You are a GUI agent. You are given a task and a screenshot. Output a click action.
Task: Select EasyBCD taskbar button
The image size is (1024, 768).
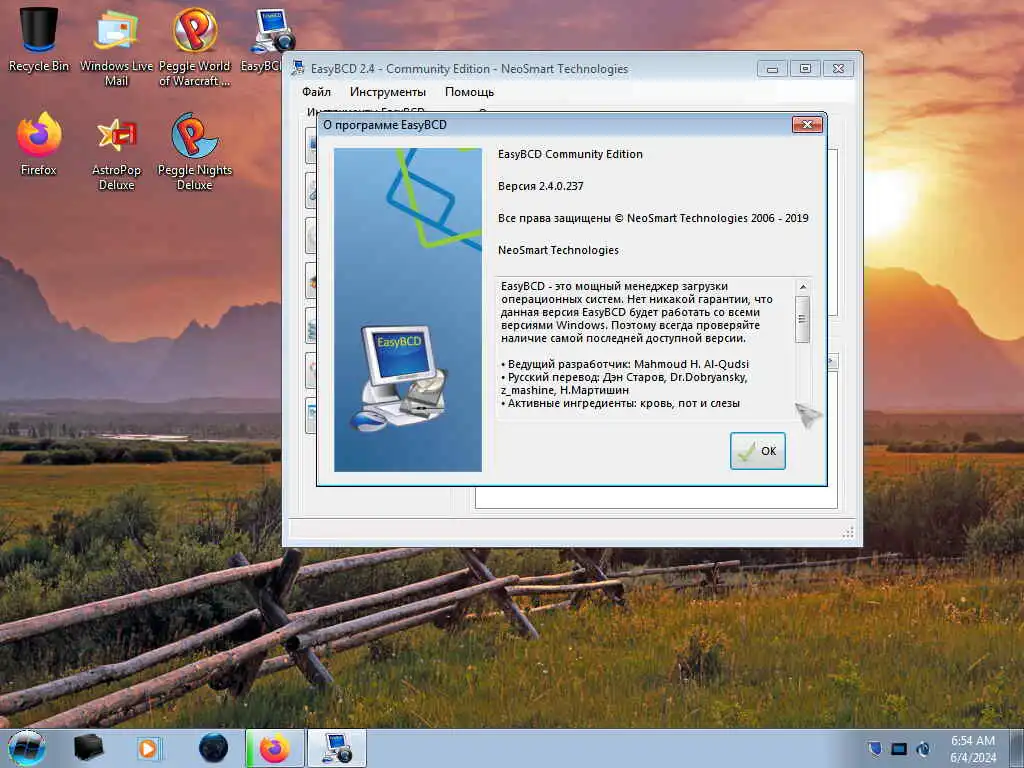pyautogui.click(x=337, y=748)
